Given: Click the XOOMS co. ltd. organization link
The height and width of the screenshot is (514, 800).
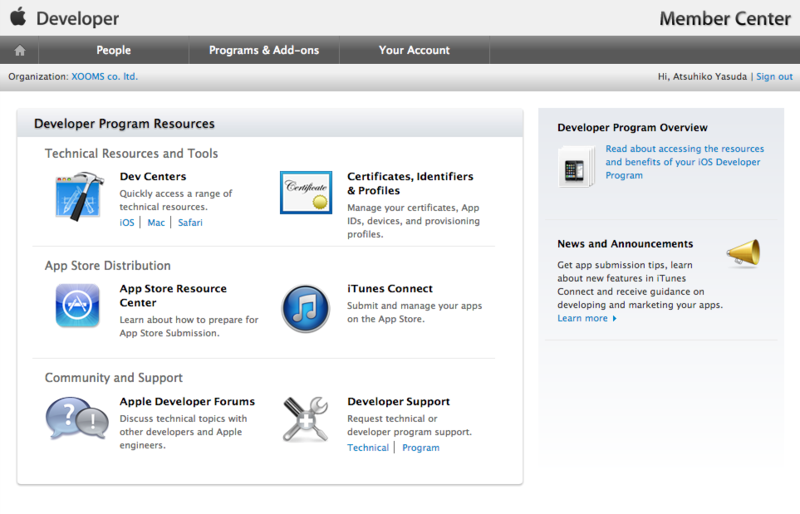Looking at the screenshot, I should coord(105,77).
